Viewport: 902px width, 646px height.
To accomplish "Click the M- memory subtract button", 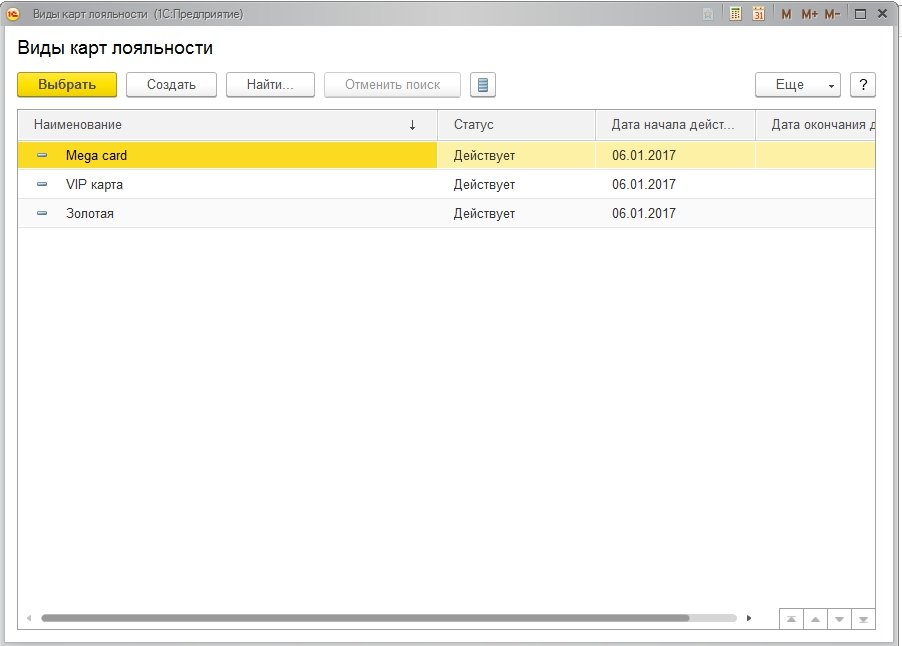I will click(x=832, y=14).
